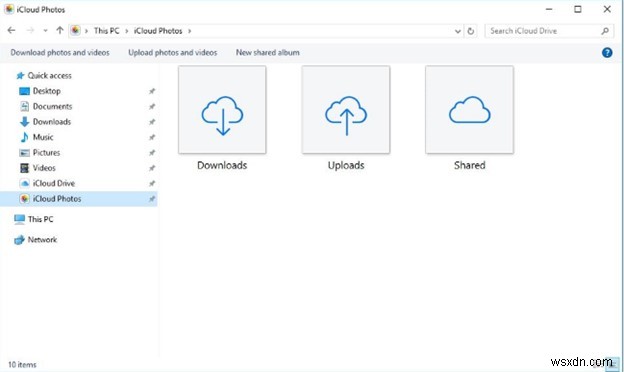Minimize the iCloud Photos window
The image size is (624, 372).
(549, 9)
